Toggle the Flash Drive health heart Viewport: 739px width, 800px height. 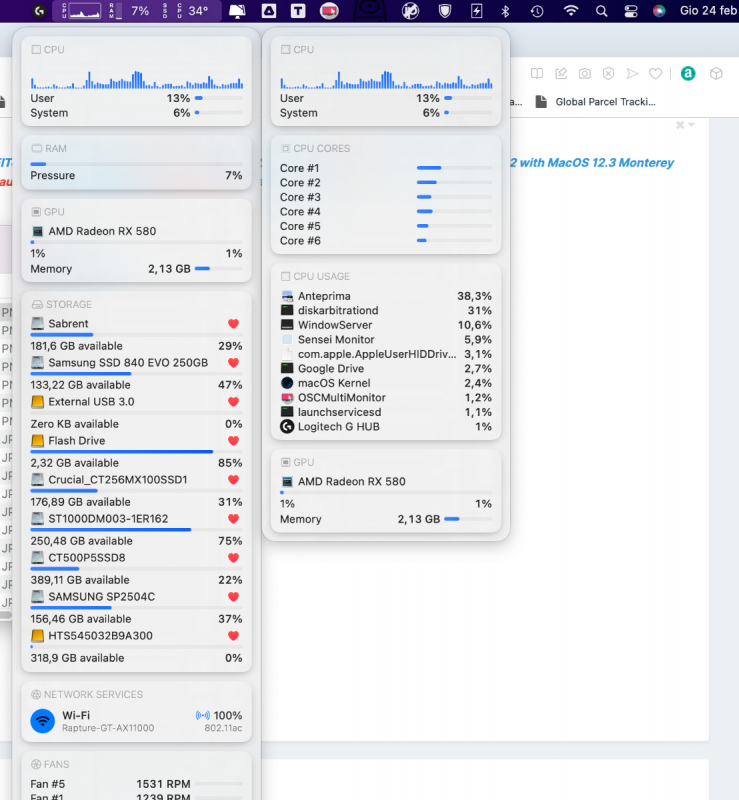[x=233, y=441]
